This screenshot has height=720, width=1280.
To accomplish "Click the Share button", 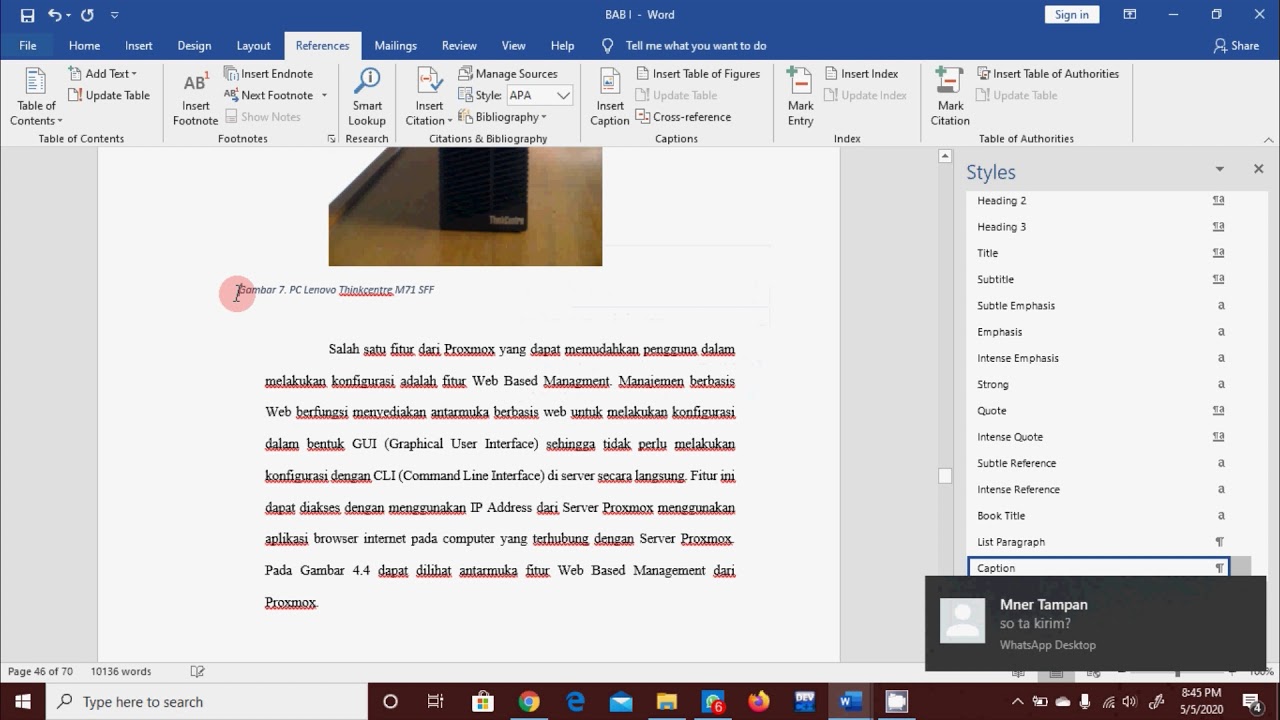I will pyautogui.click(x=1236, y=45).
